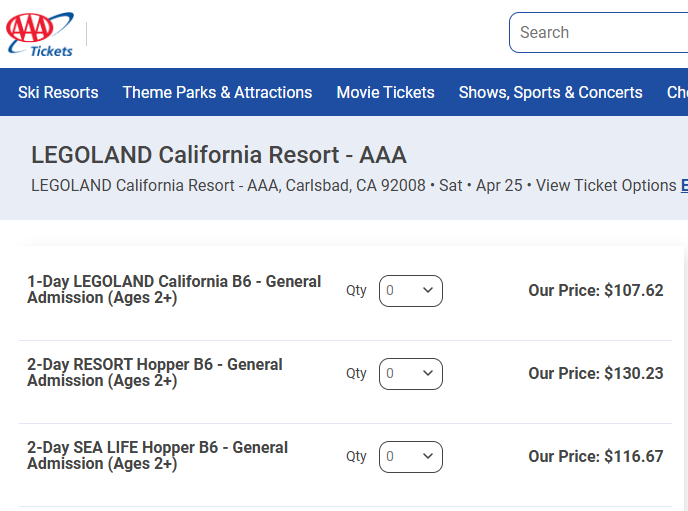The width and height of the screenshot is (688, 511).
Task: Click the $107.62 price
Action: (633, 291)
